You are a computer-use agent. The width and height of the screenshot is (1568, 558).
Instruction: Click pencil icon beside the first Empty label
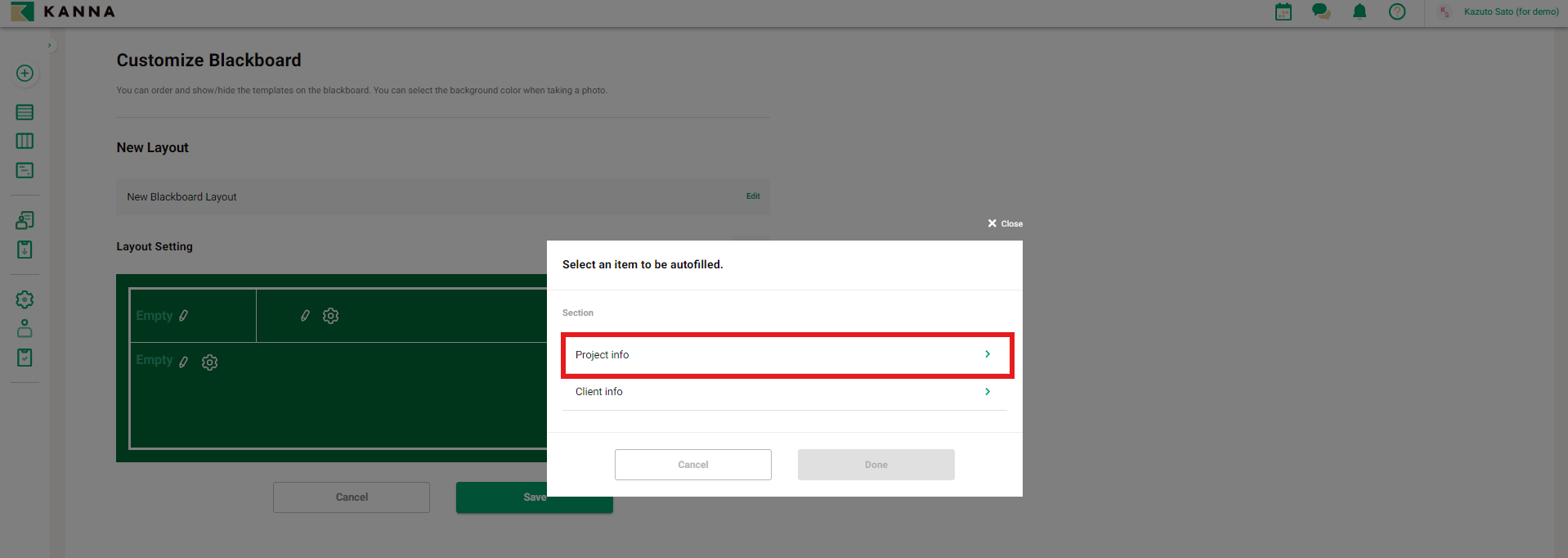pyautogui.click(x=184, y=316)
